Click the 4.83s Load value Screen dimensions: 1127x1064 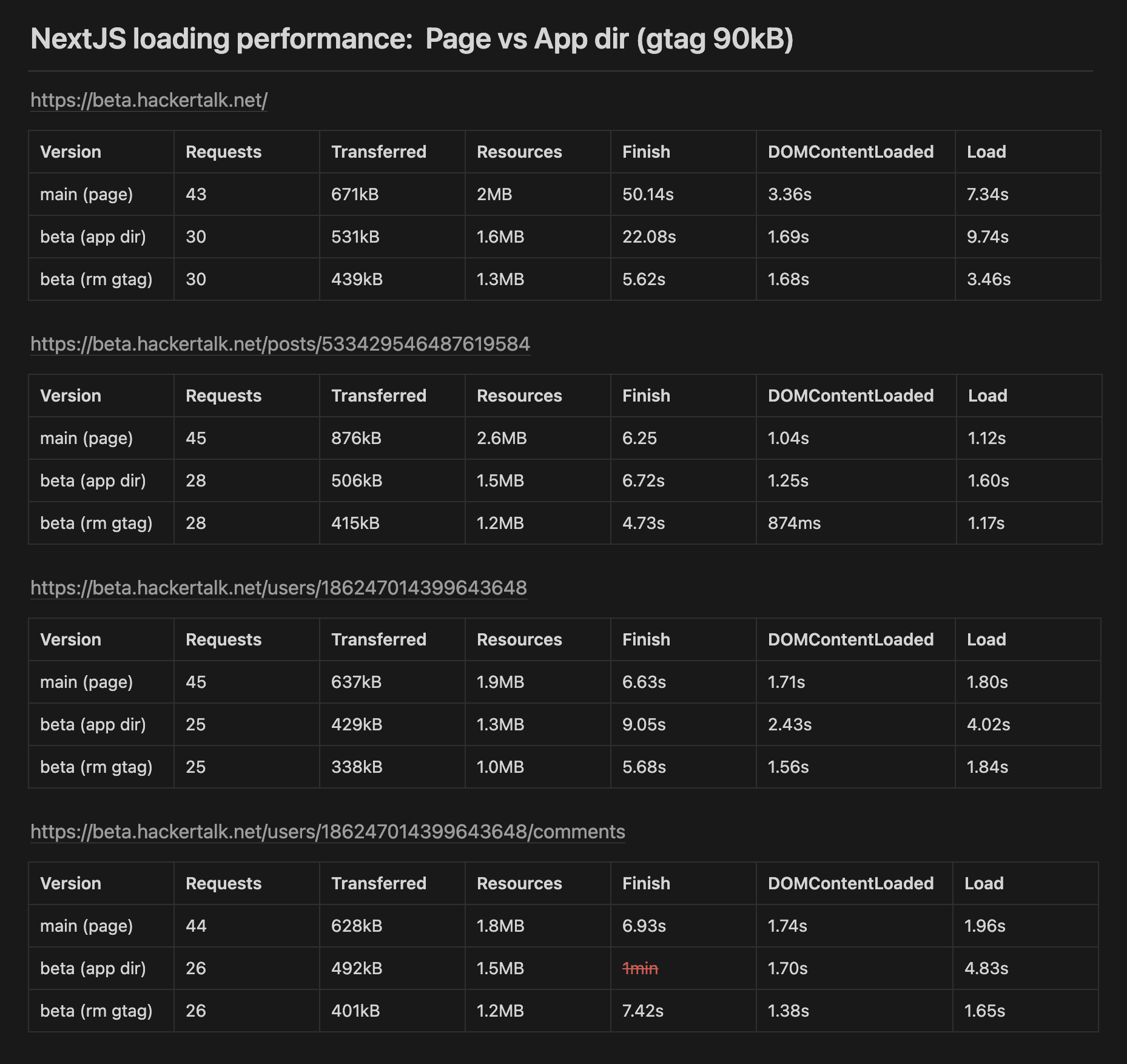[986, 968]
